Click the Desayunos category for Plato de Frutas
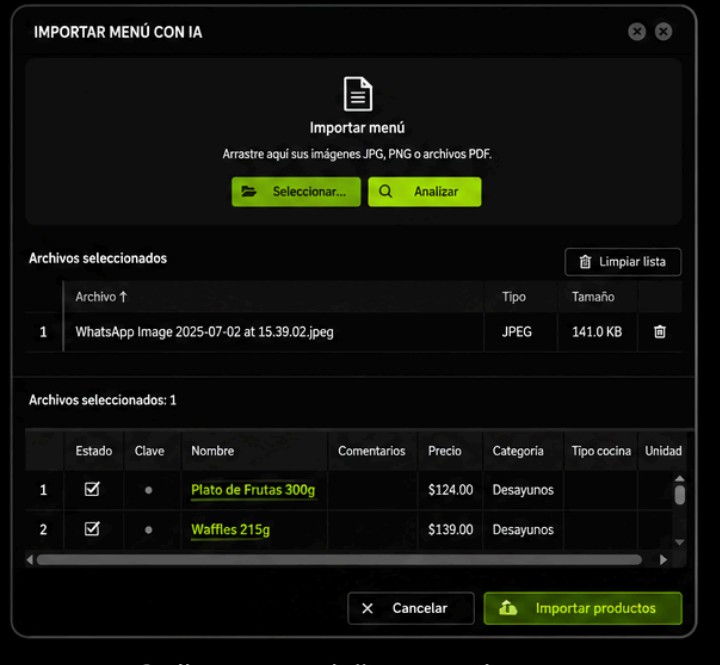Image resolution: width=720 pixels, height=665 pixels. click(x=523, y=490)
